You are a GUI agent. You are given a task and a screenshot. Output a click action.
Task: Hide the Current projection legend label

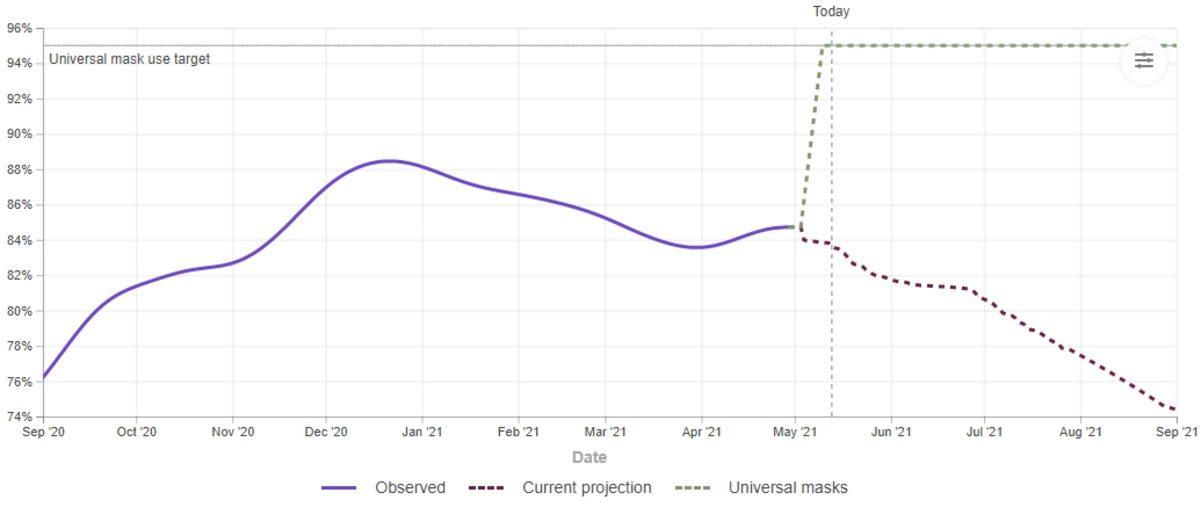coord(586,488)
